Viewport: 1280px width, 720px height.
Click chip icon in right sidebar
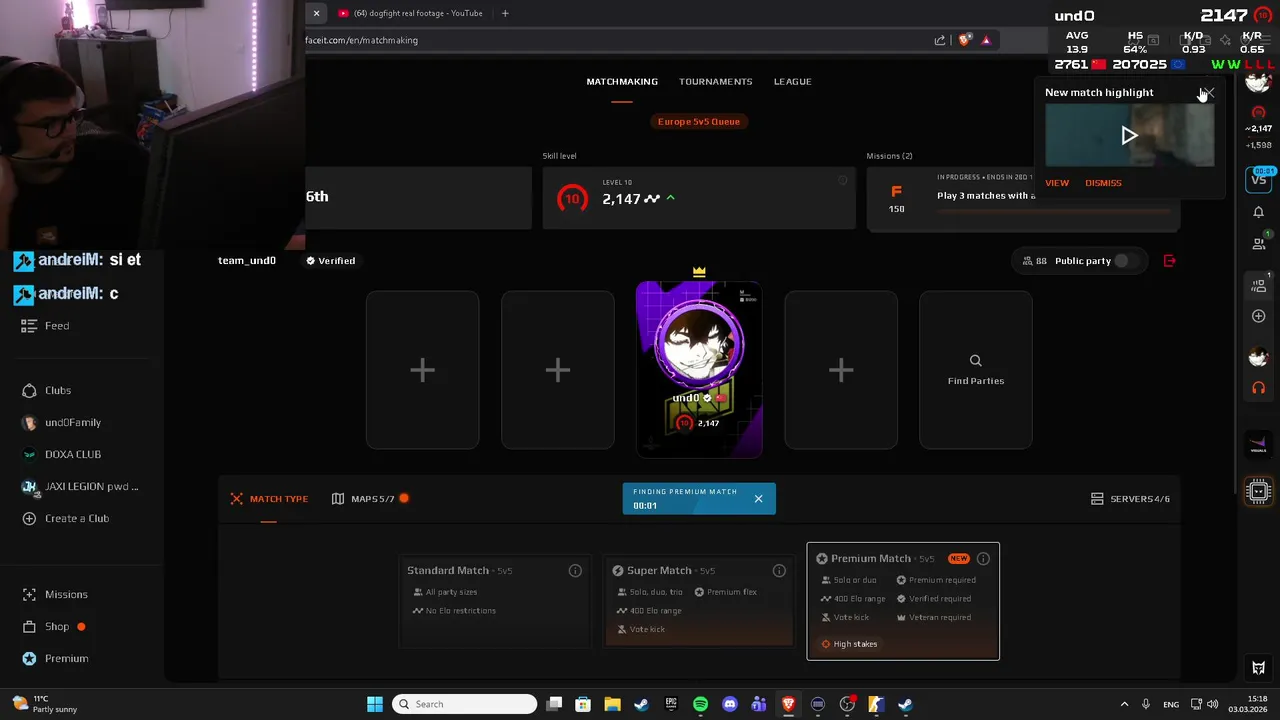click(1259, 491)
